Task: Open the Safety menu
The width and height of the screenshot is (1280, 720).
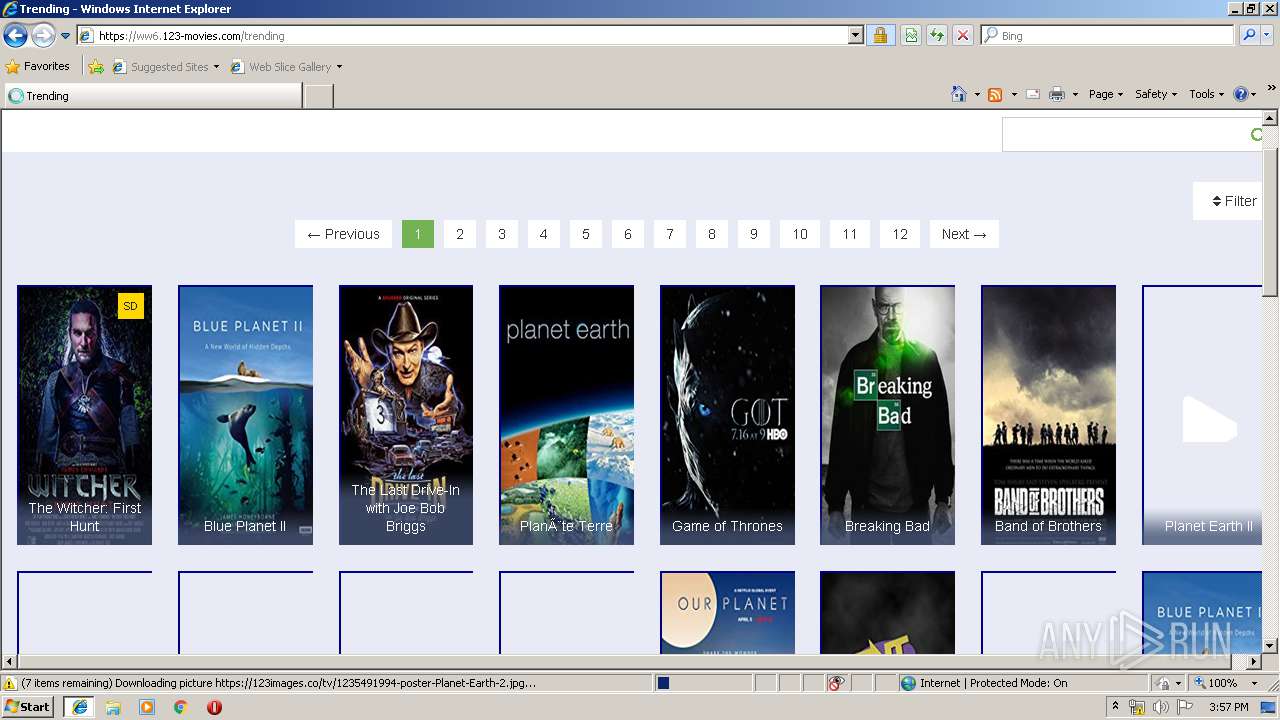Action: 1156,94
